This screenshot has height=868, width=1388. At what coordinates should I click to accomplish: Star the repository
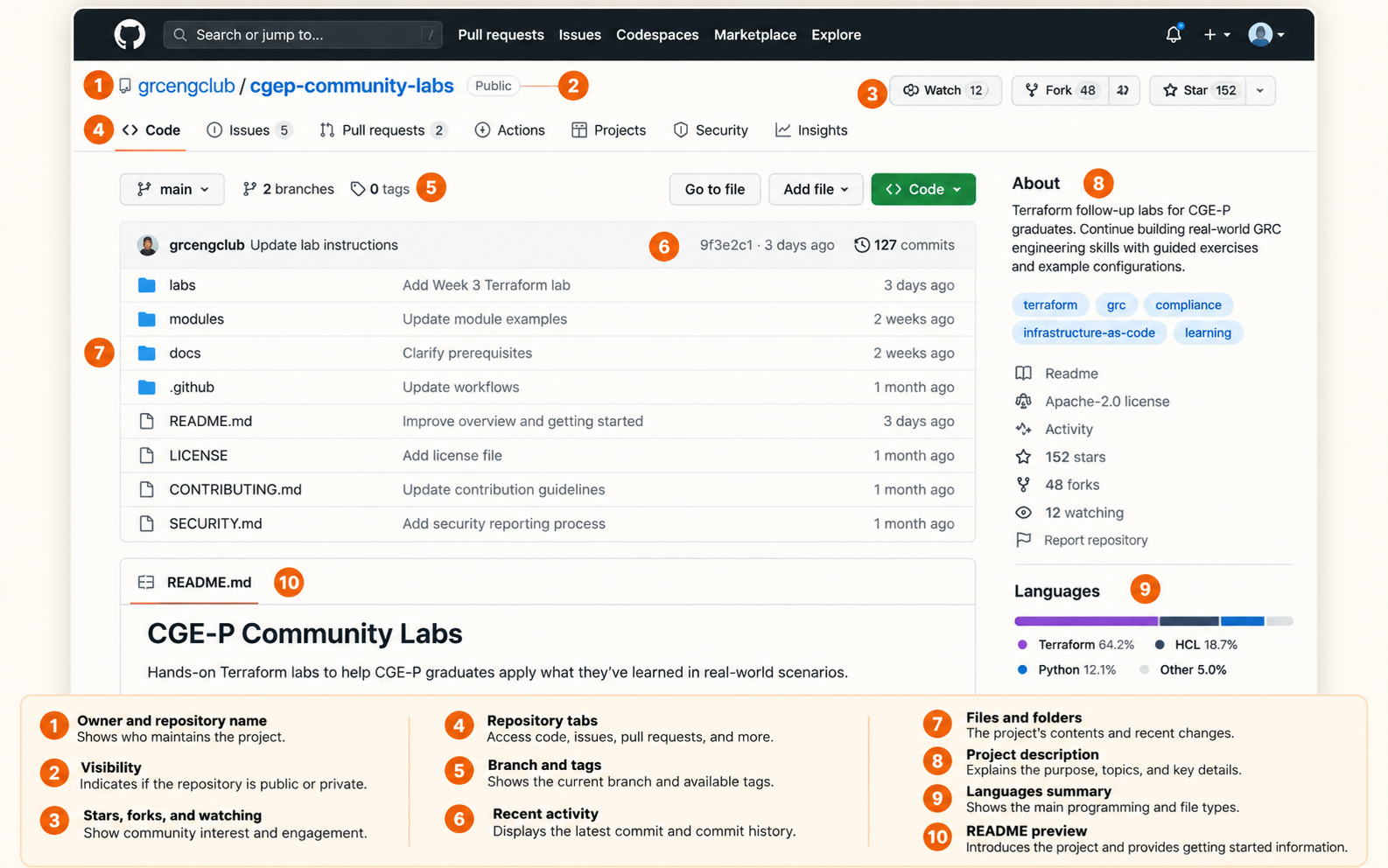point(1198,90)
